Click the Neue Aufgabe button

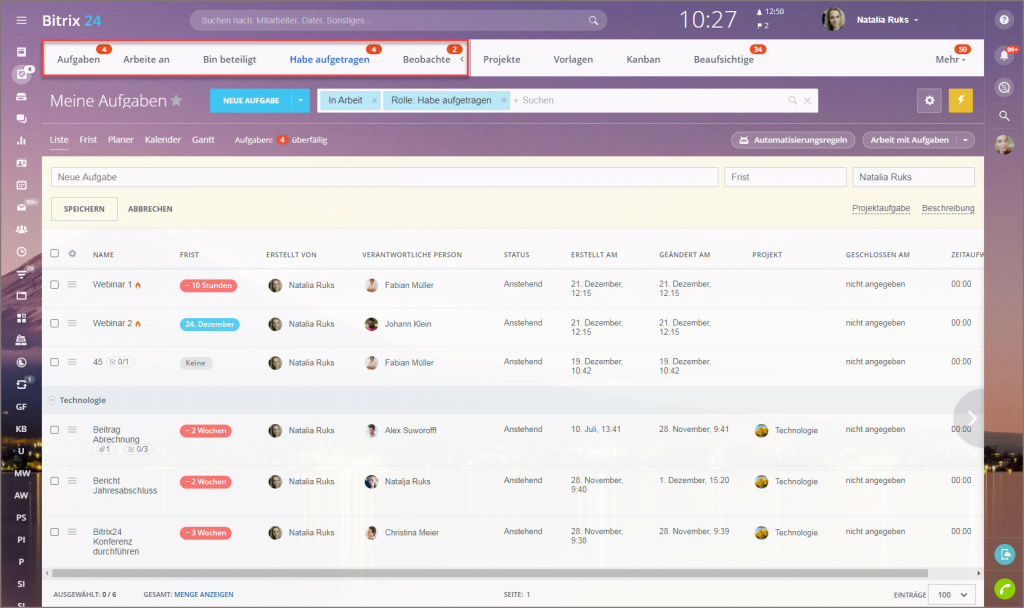click(251, 101)
